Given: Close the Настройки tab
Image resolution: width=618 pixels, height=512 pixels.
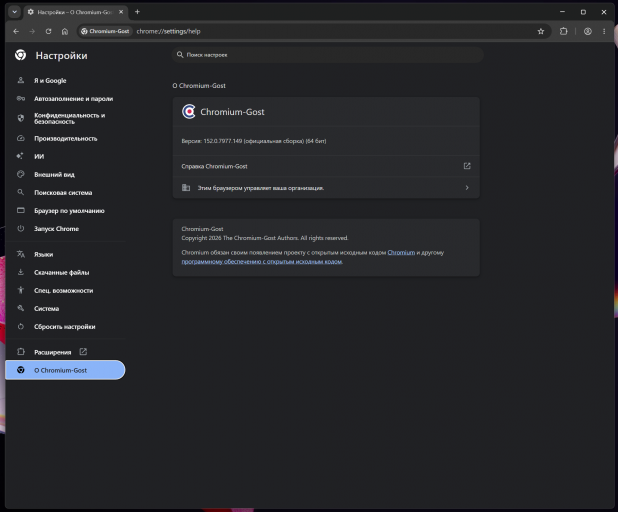Looking at the screenshot, I should (121, 12).
